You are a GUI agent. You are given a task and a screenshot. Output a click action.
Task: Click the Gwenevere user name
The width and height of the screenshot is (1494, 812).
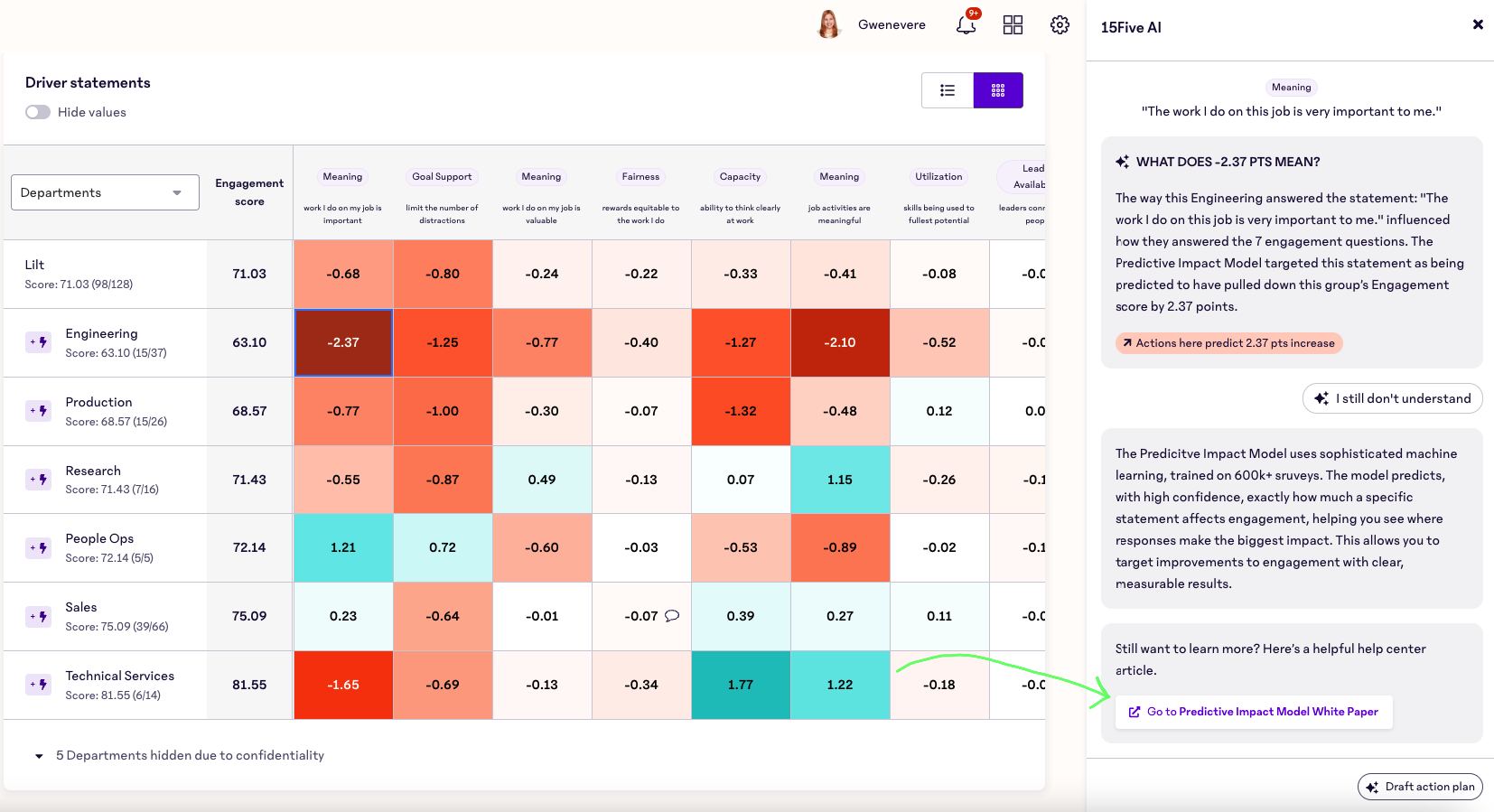pyautogui.click(x=892, y=24)
